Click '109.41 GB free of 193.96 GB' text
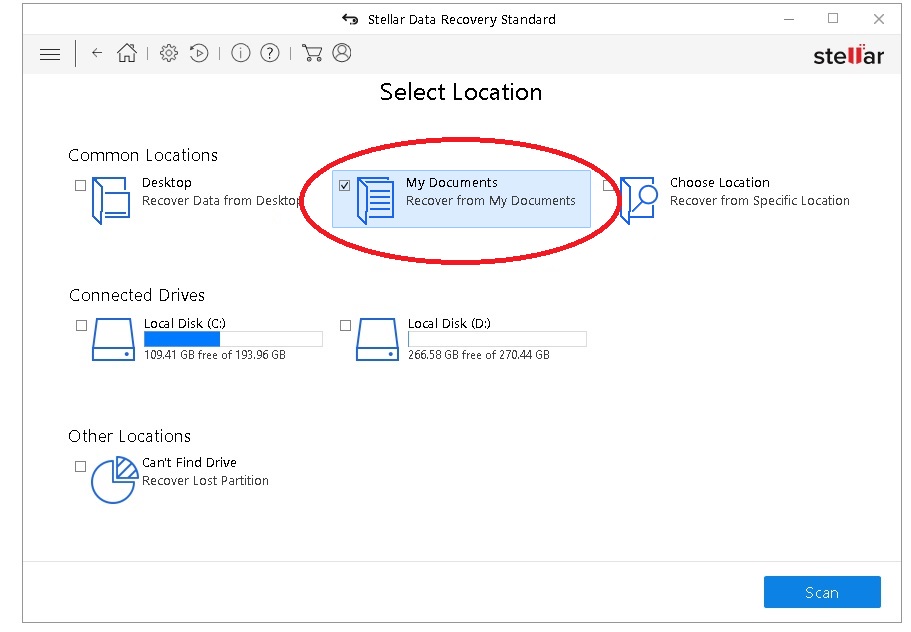 214,355
